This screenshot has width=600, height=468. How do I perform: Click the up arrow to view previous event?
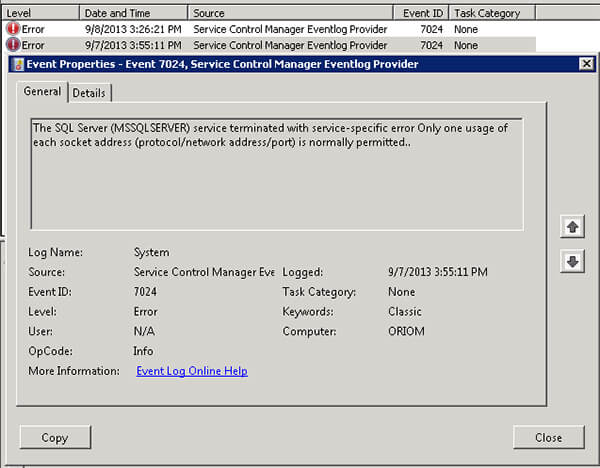pyautogui.click(x=573, y=227)
